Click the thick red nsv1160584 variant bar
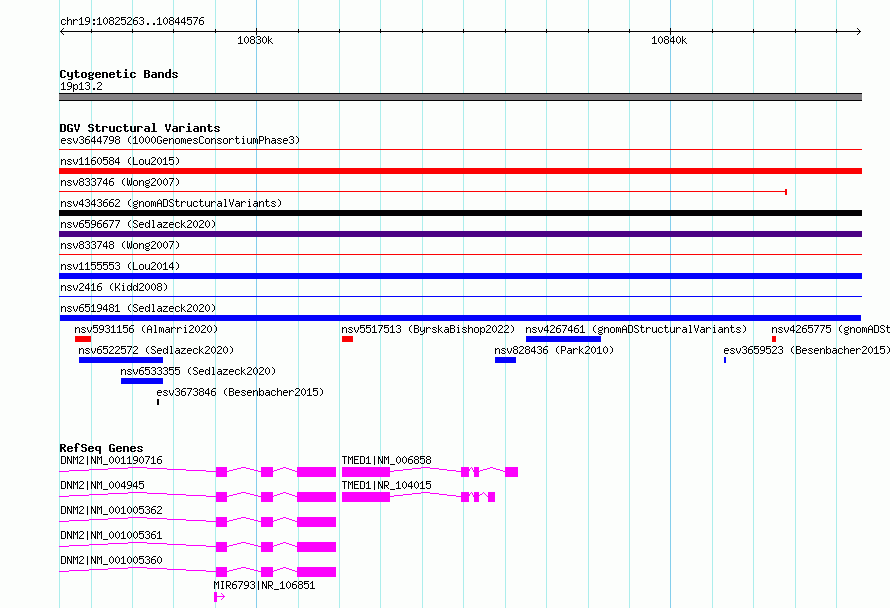Viewport: 890px width, 608px height. pyautogui.click(x=460, y=171)
